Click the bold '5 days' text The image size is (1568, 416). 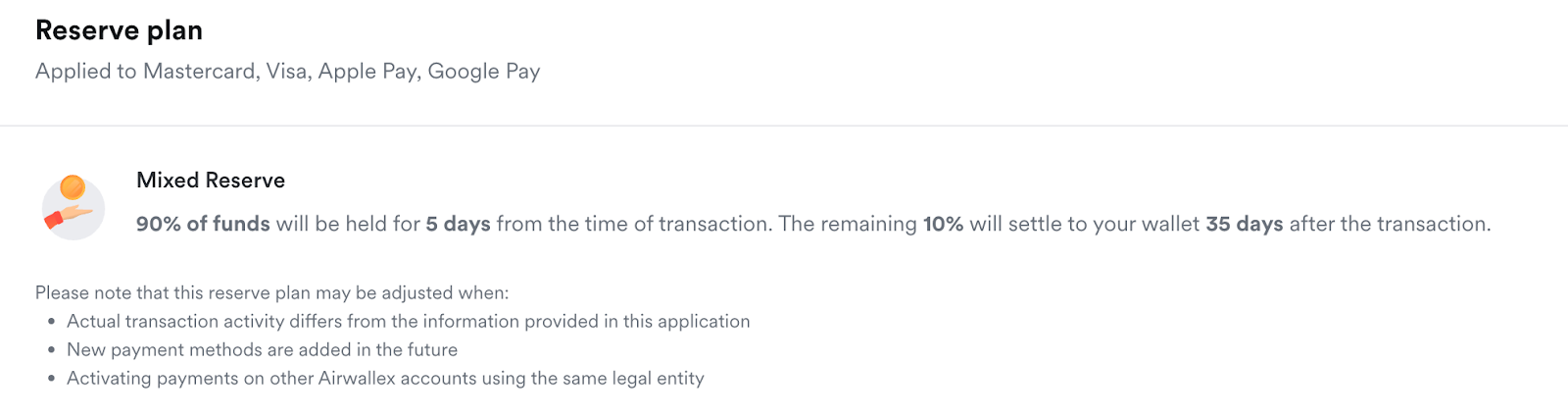pyautogui.click(x=458, y=224)
